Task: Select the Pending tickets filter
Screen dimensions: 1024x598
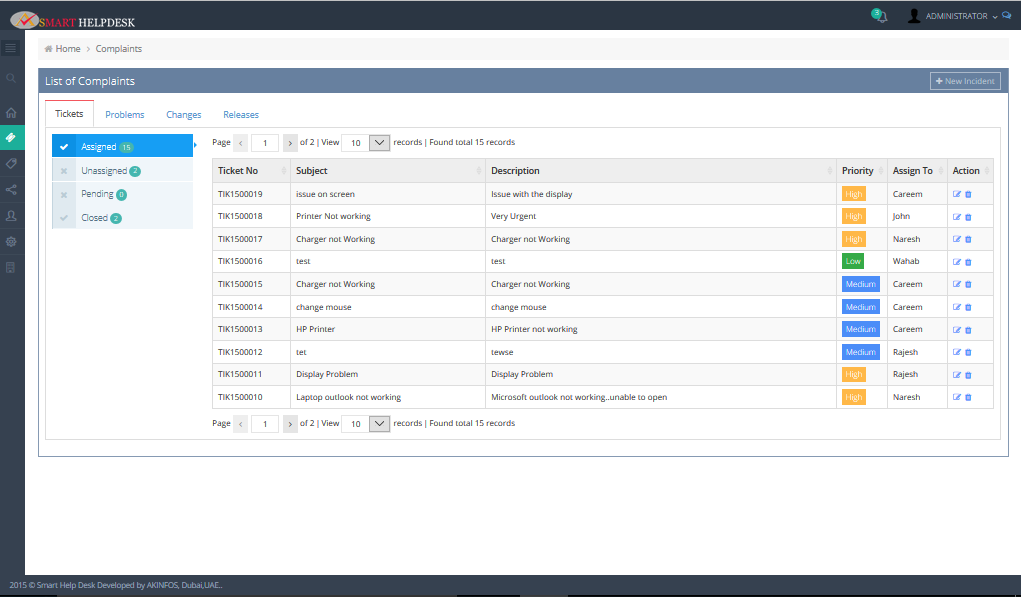Action: click(97, 194)
